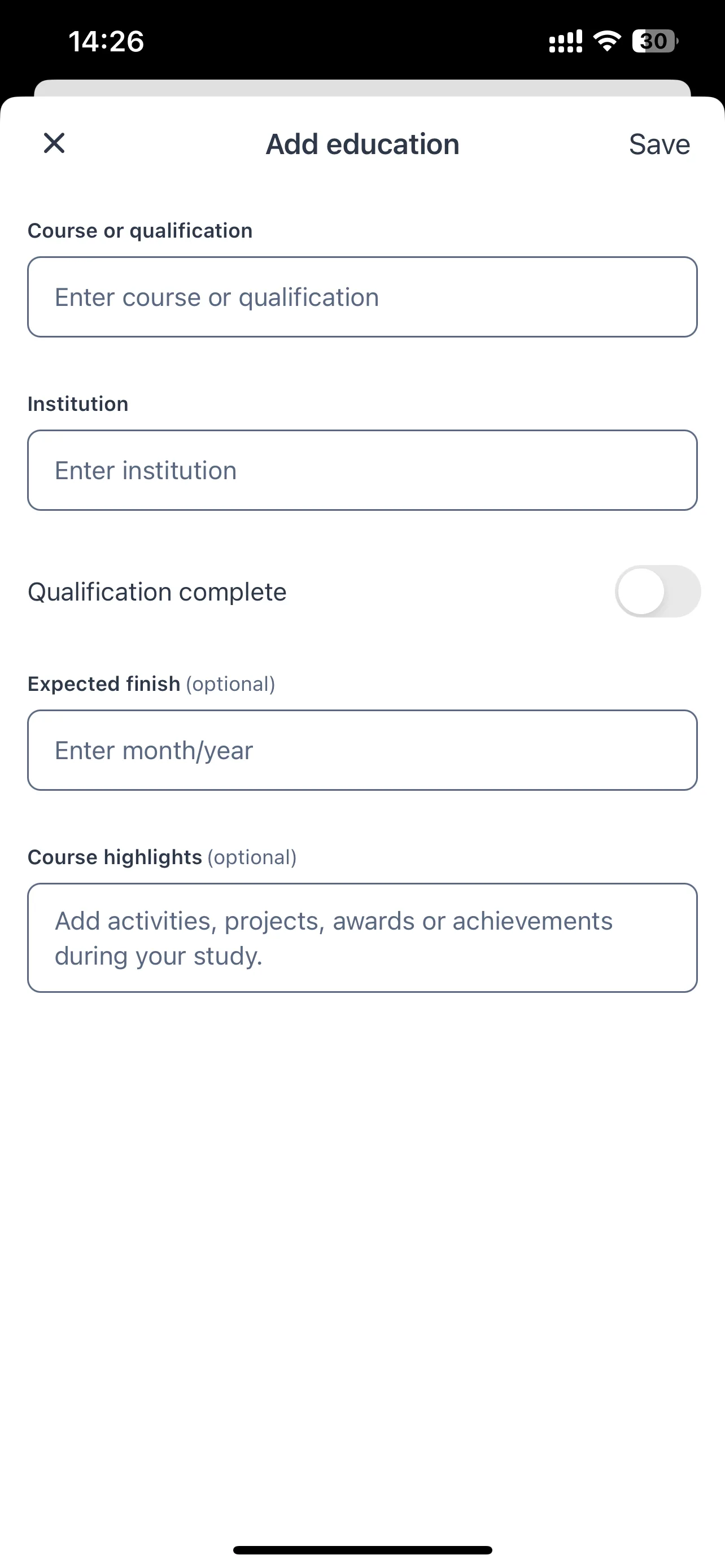Open the Expected finish month/year picker

362,750
